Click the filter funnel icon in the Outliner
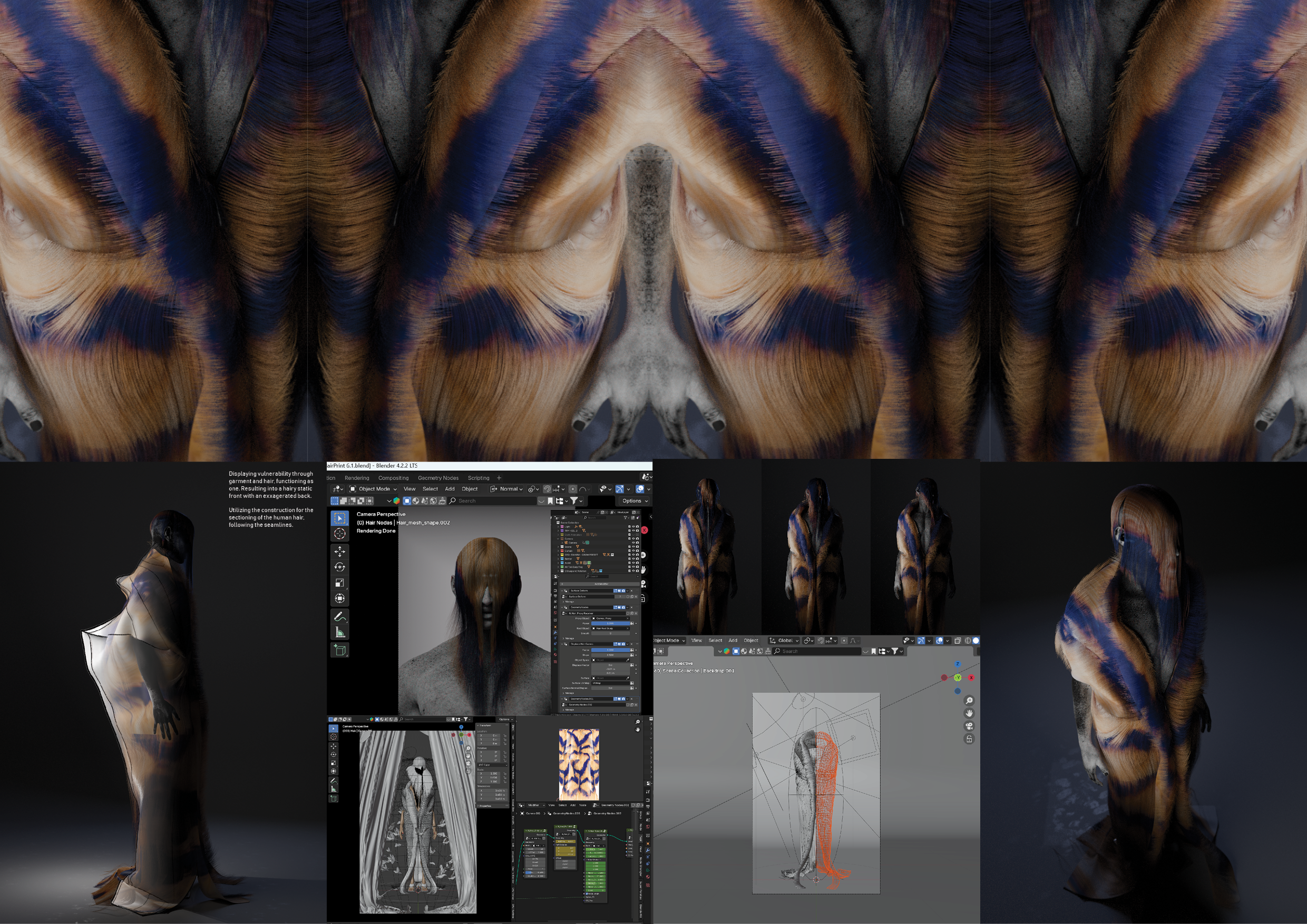Screen dimensions: 1307x924 [x=626, y=518]
